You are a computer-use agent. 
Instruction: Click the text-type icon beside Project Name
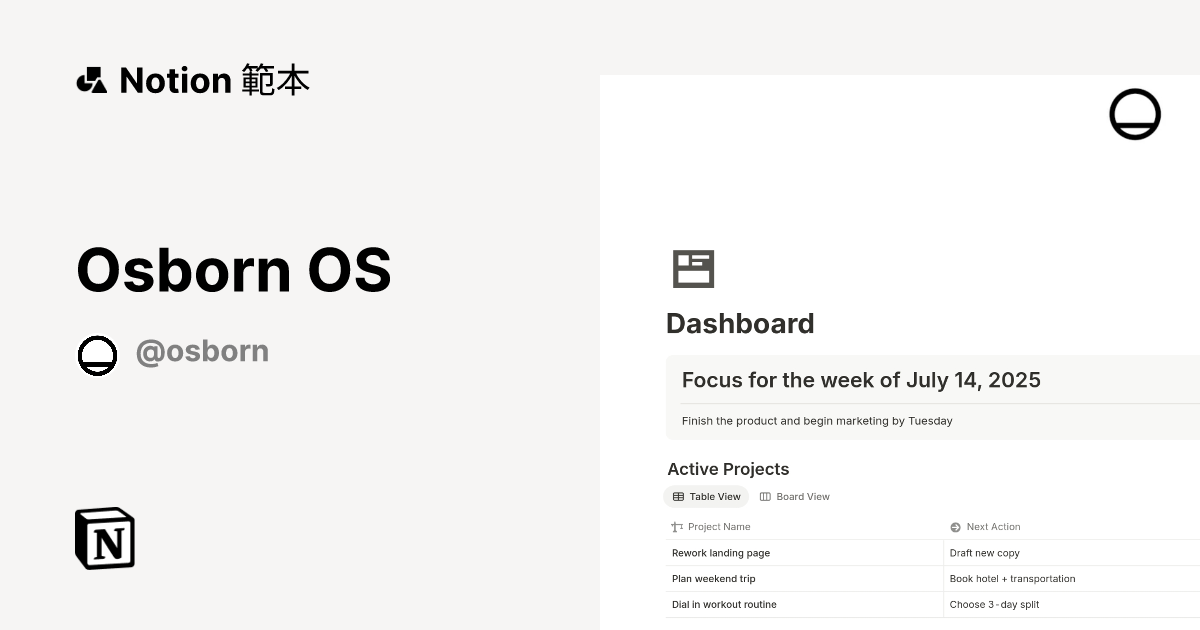[676, 527]
